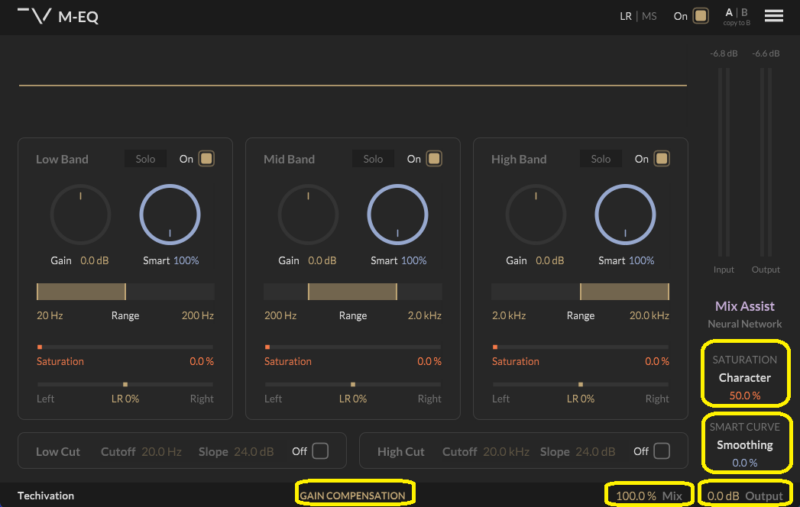The image size is (800, 507).
Task: Open the Saturation Character selector
Action: (744, 378)
